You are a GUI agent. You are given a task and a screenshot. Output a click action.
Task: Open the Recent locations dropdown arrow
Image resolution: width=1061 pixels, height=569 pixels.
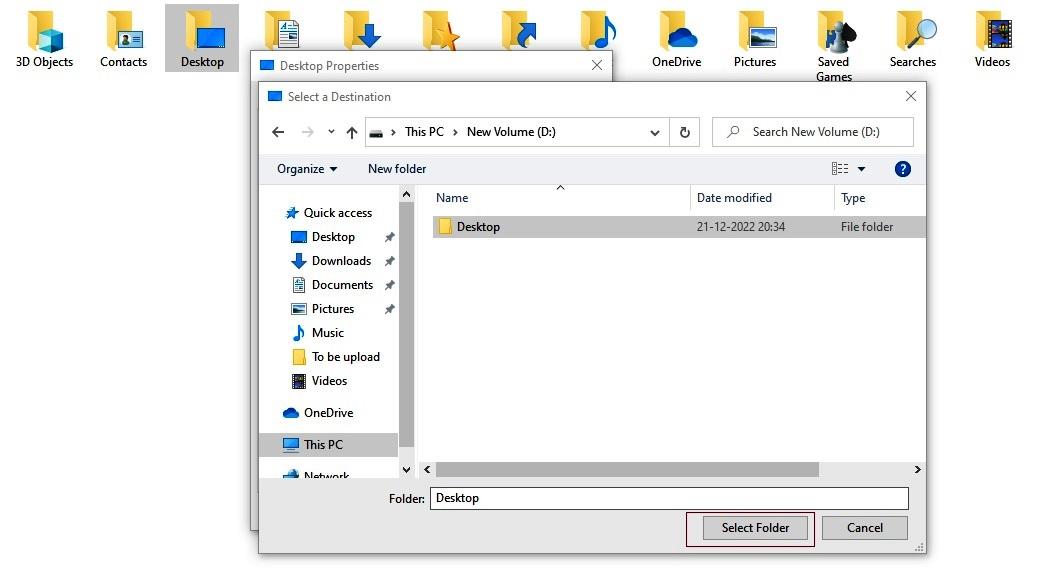tap(331, 132)
